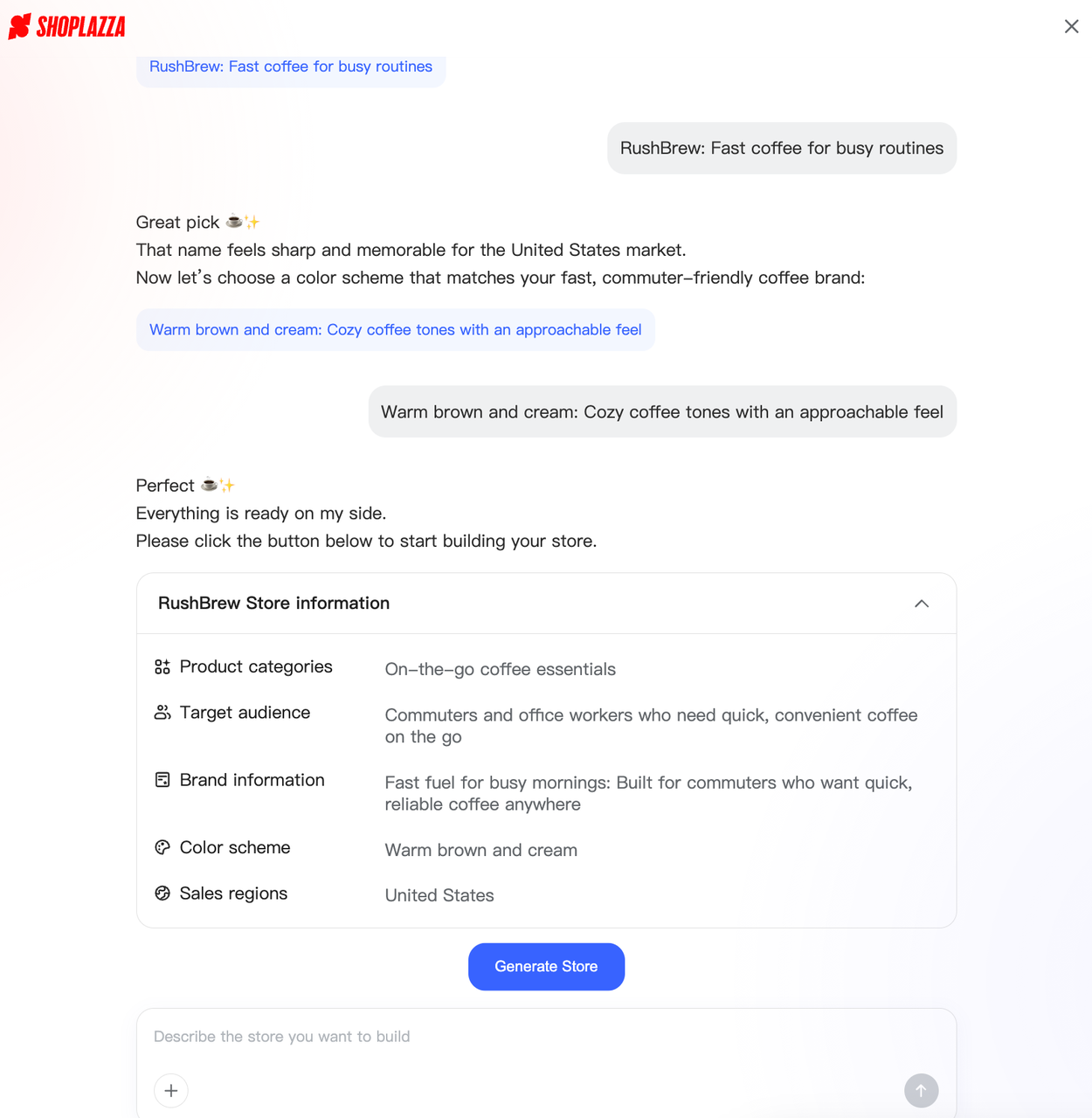Click the RushBrew Store information header
Screen dimensions: 1092x1118
tap(273, 604)
